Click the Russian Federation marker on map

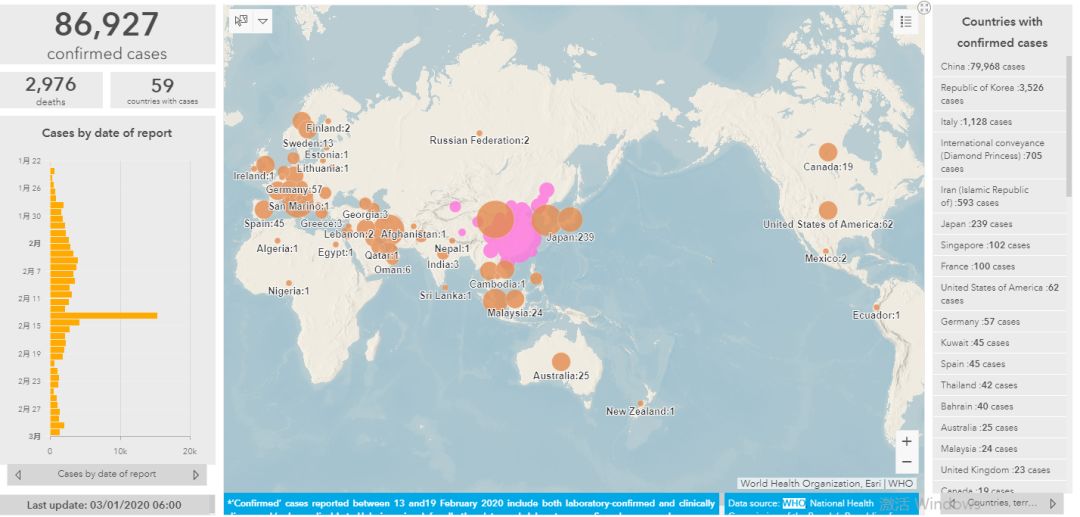pyautogui.click(x=479, y=133)
